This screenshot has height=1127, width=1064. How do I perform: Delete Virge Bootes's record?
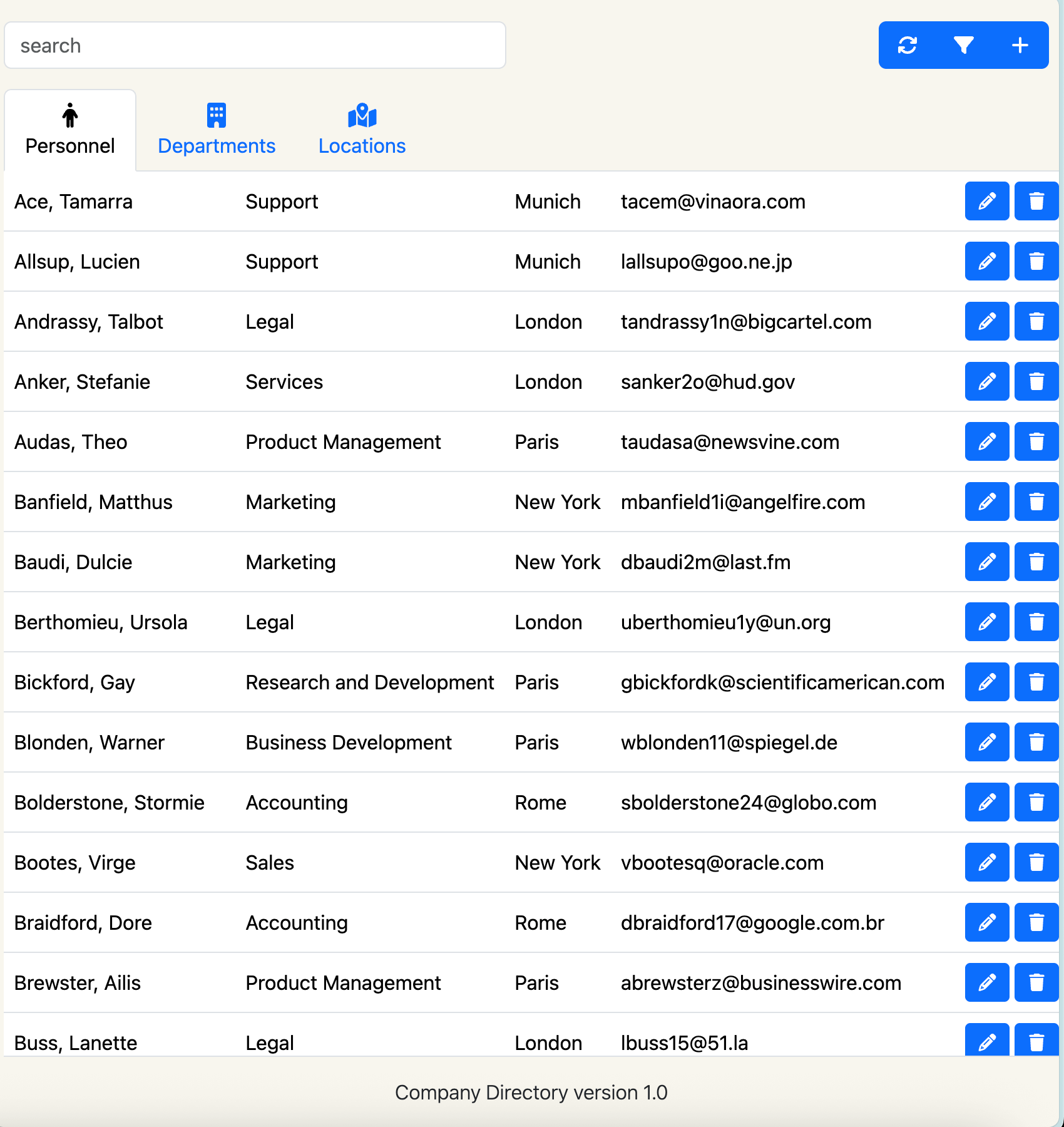pyautogui.click(x=1036, y=862)
